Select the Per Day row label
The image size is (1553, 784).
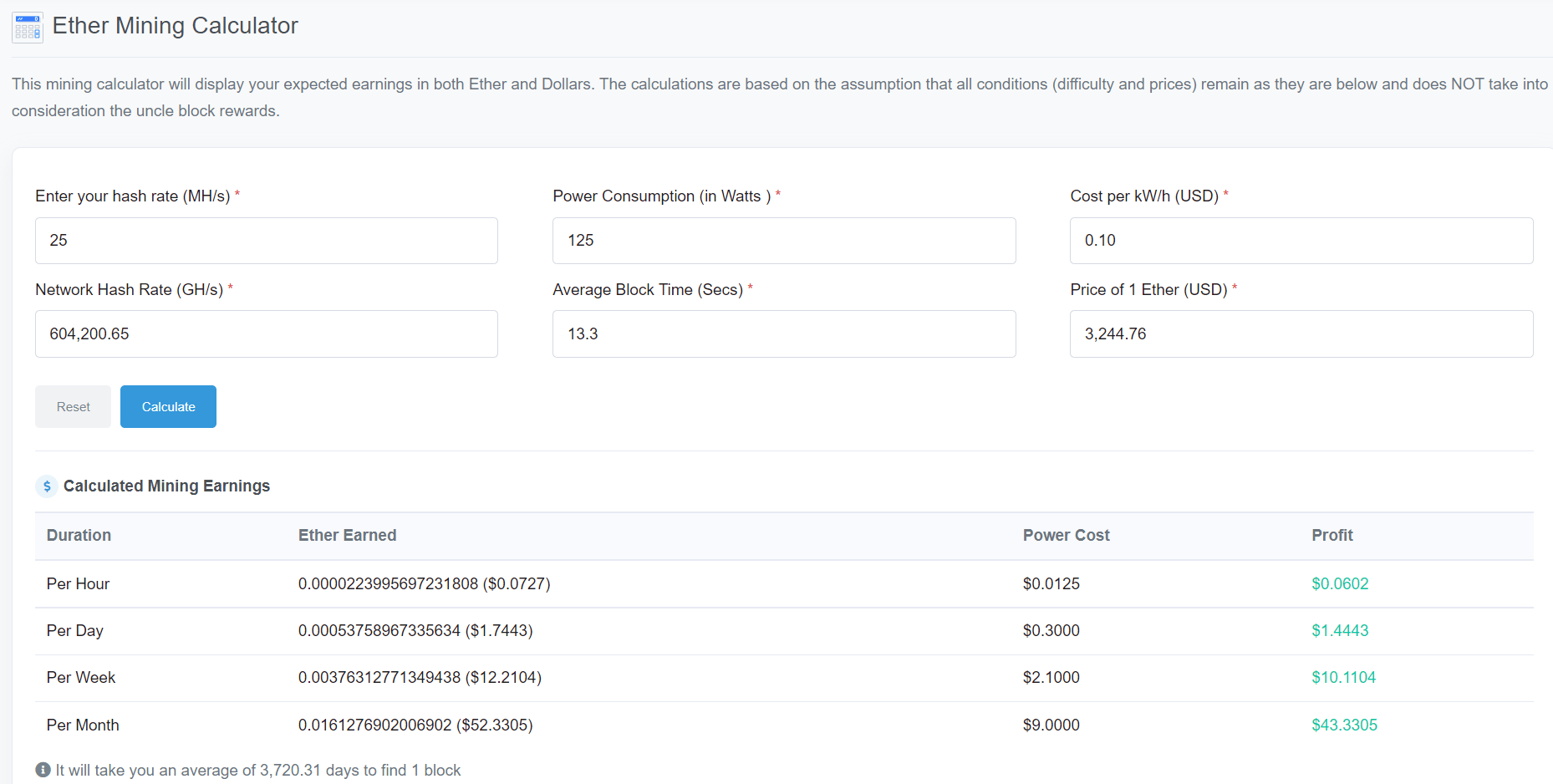(x=74, y=631)
